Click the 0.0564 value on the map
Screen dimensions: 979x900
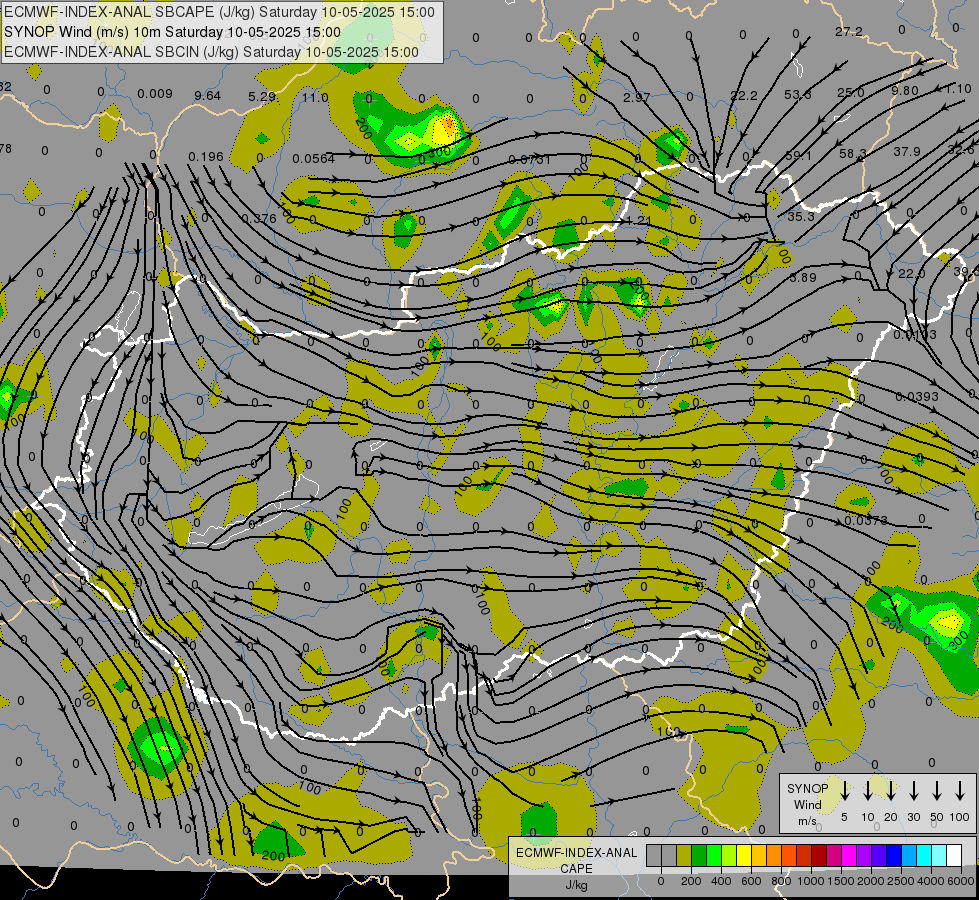pyautogui.click(x=313, y=159)
